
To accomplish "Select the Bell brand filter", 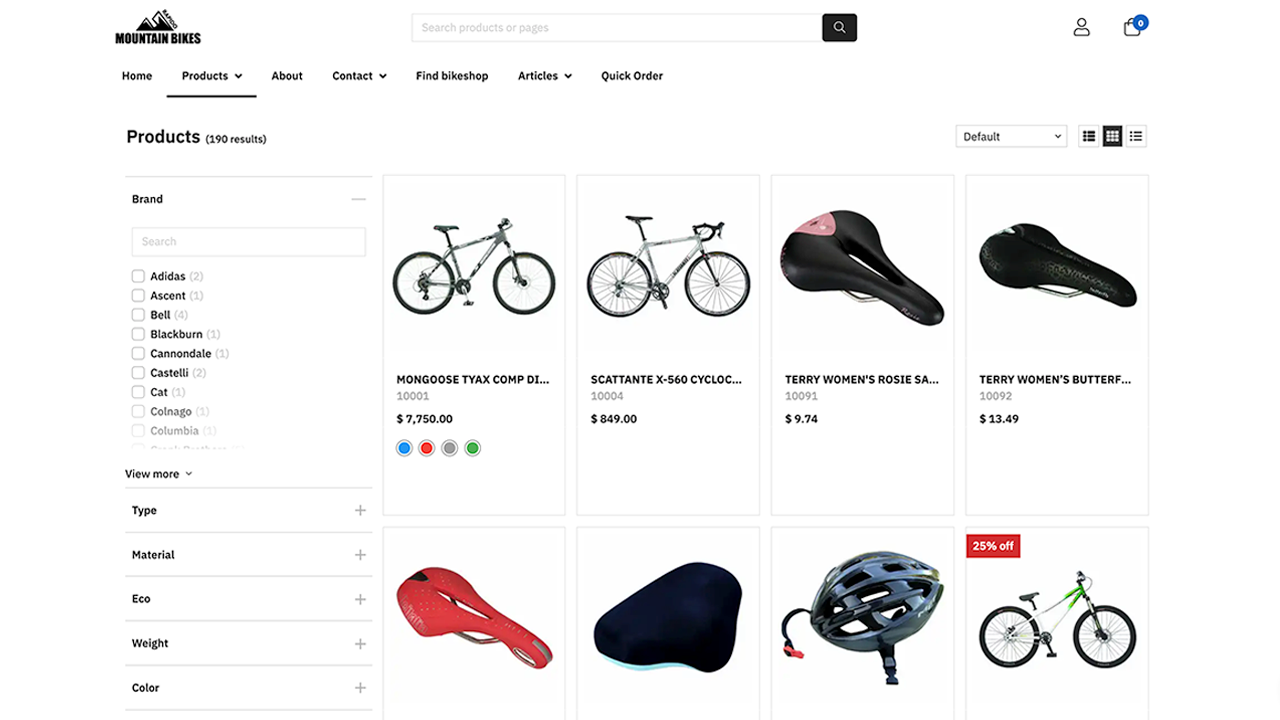I will click(x=137, y=314).
